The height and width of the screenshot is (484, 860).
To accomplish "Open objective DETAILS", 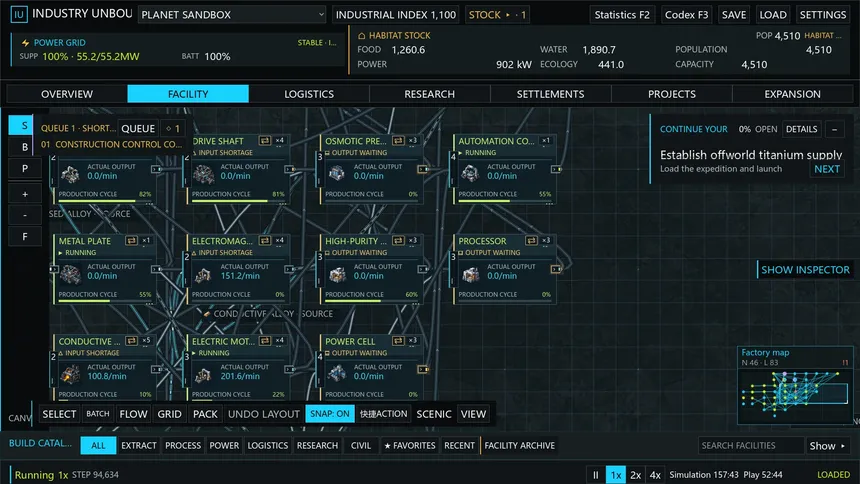I will [x=801, y=130].
